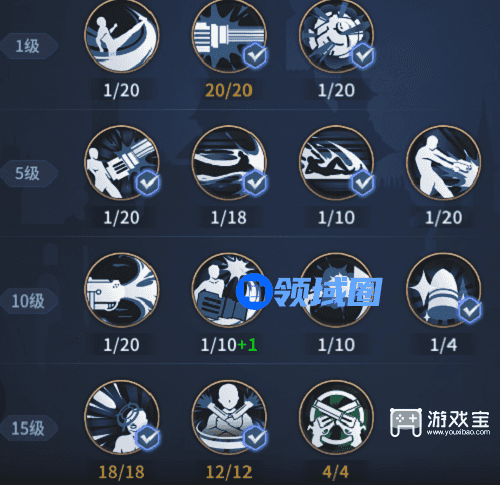Open the 游戏宝 youxibao.com watermark link
This screenshot has height=485, width=500.
(440, 422)
